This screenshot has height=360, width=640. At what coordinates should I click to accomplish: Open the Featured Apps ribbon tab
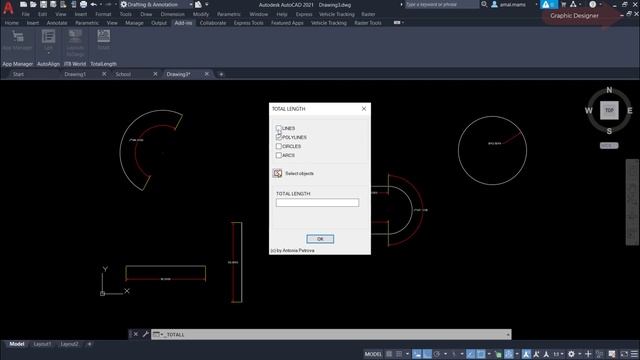[x=287, y=23]
